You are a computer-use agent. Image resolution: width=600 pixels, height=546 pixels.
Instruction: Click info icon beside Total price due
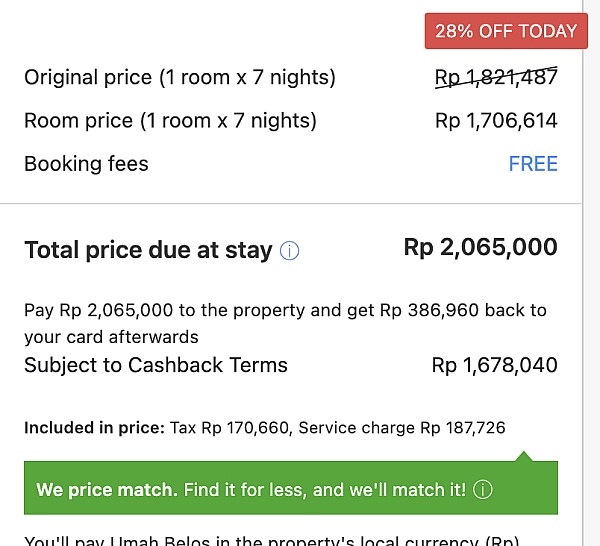tap(290, 251)
